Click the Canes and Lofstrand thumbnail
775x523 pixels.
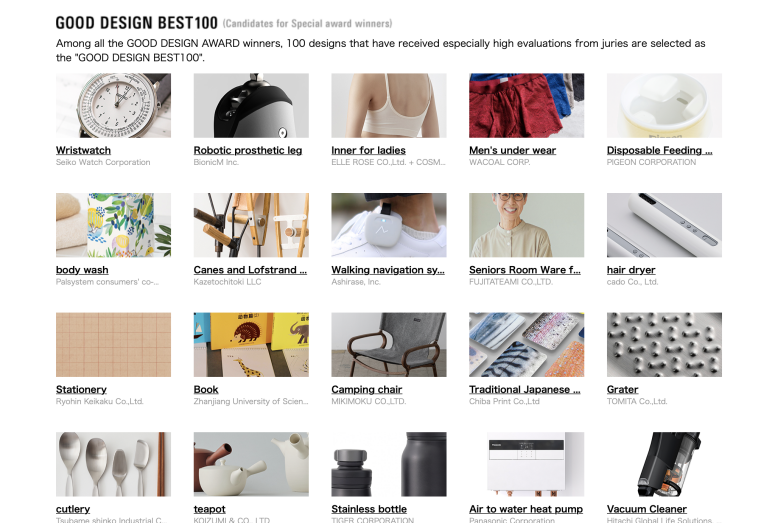[251, 225]
